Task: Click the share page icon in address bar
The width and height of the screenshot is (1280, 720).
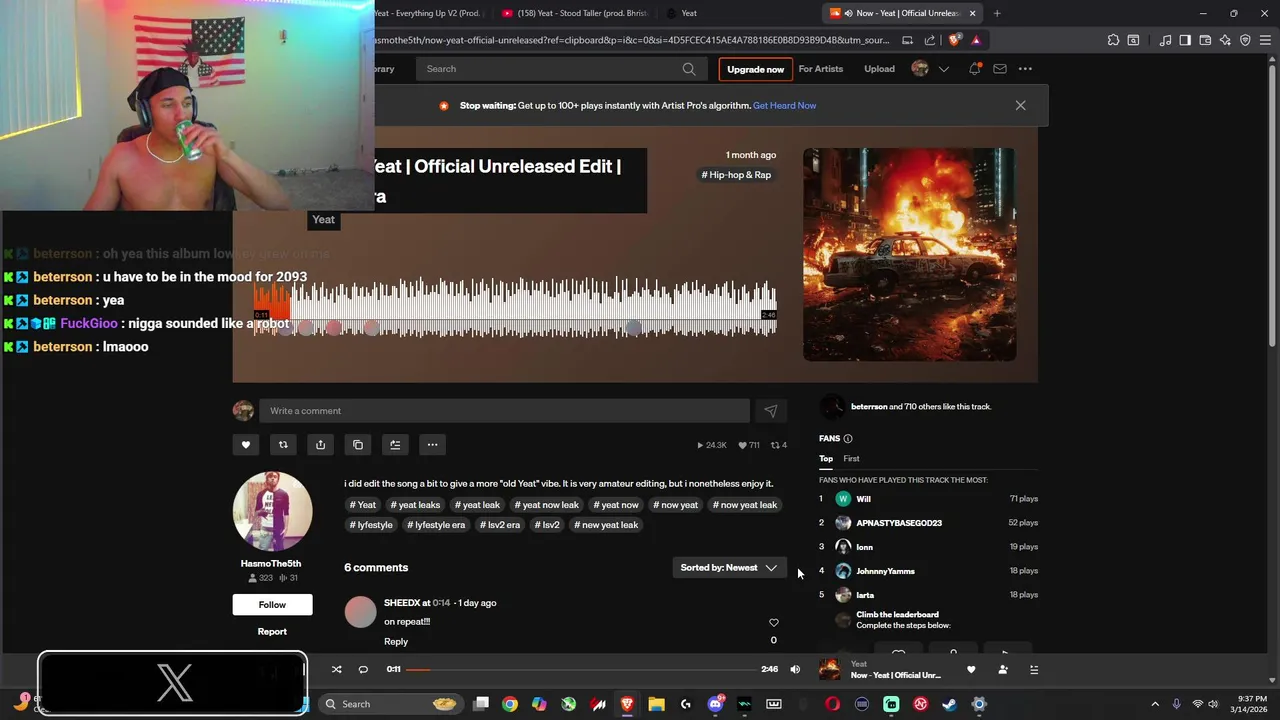Action: click(x=930, y=40)
